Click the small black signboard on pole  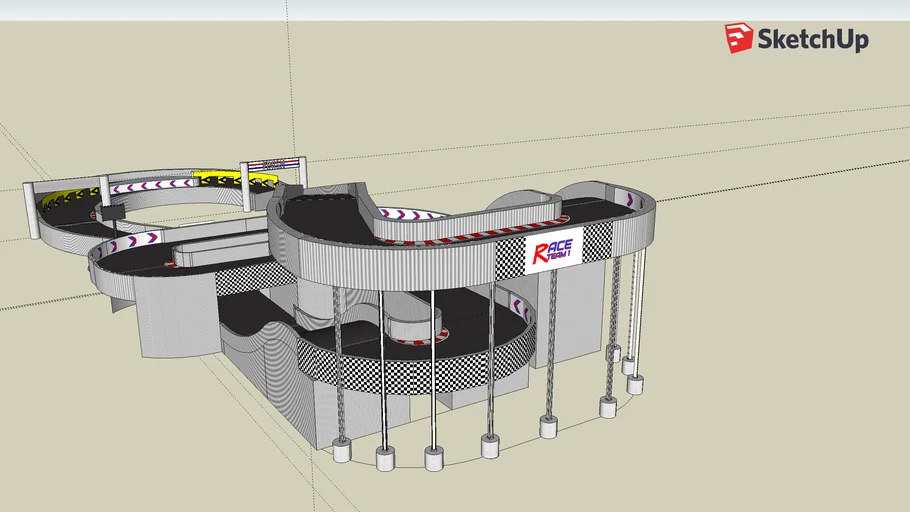click(x=109, y=213)
